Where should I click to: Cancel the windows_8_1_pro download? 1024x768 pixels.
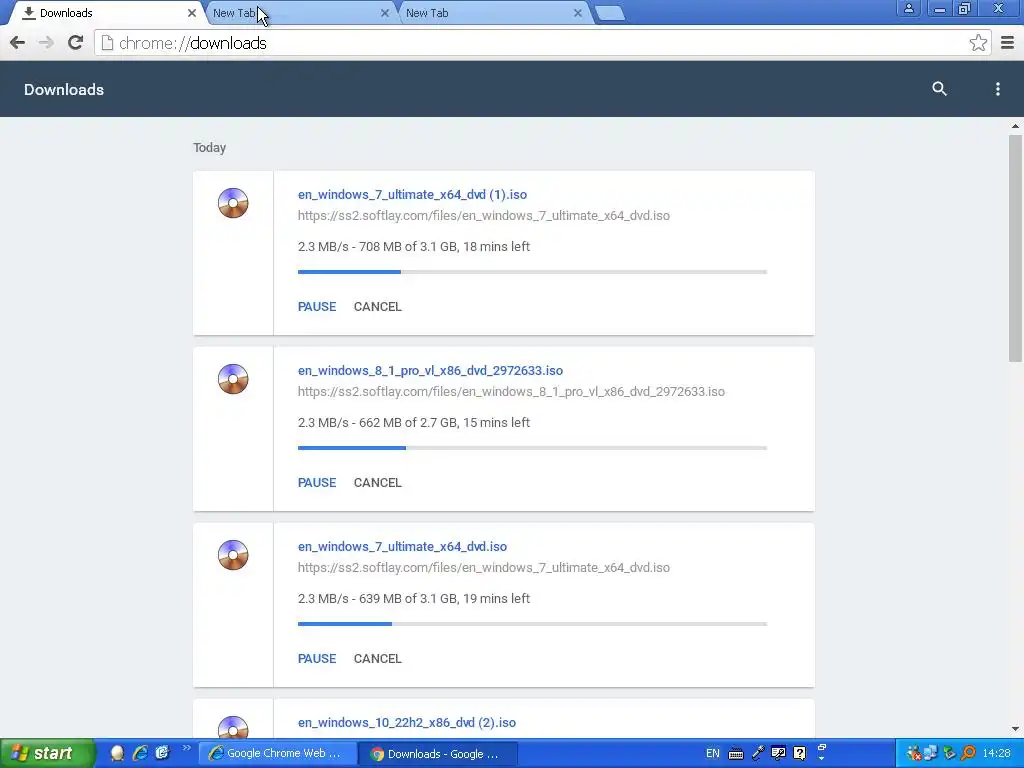(377, 483)
